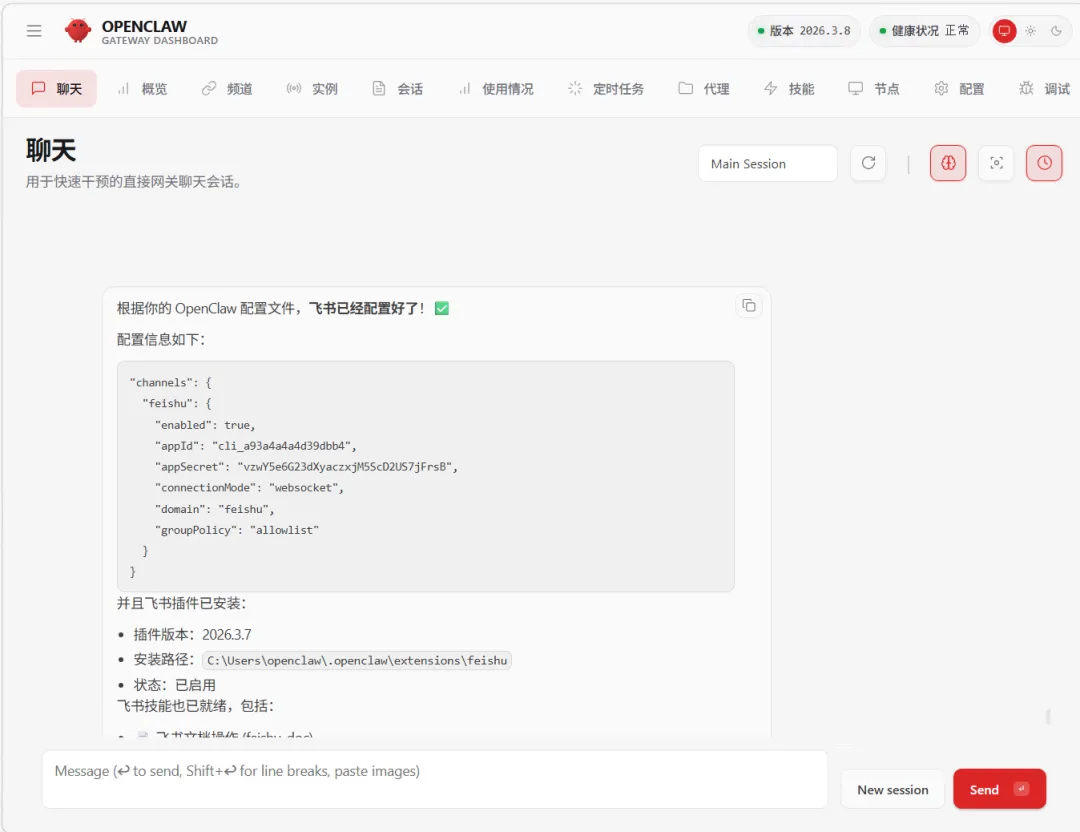Viewport: 1080px width, 832px height.
Task: Toggle the clock cron sessions button
Action: coord(1044,163)
